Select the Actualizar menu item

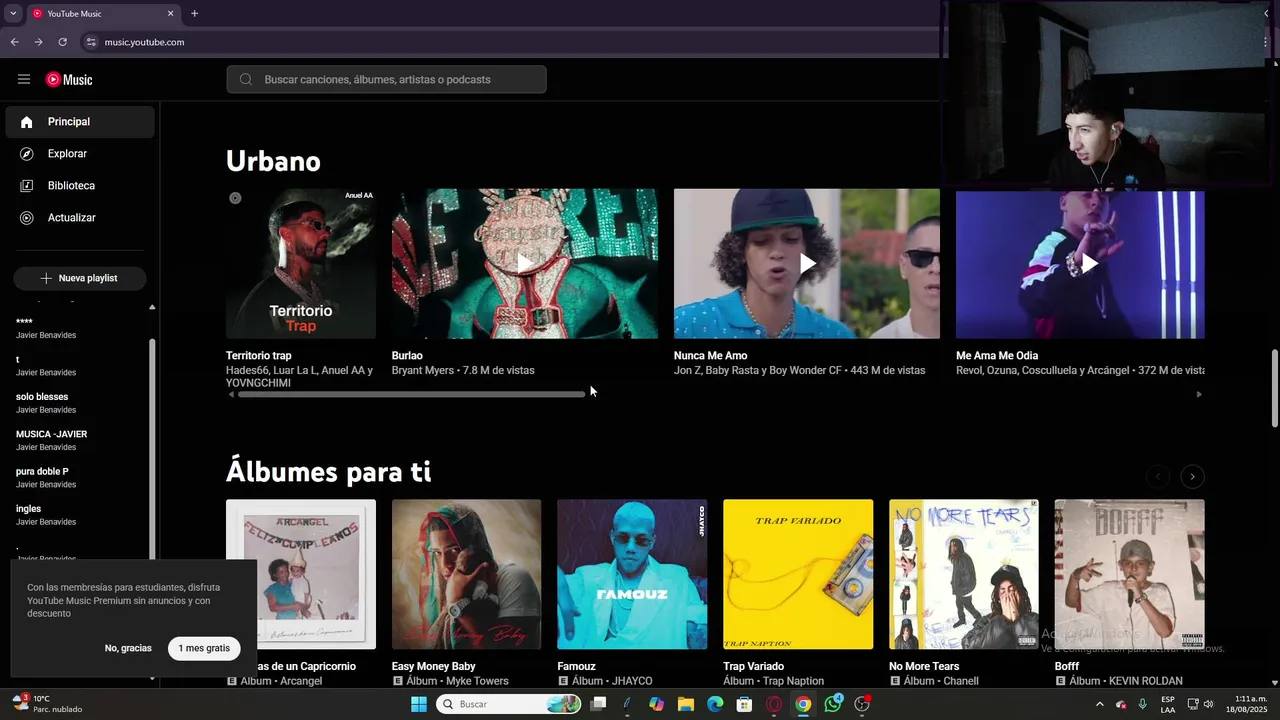(80, 218)
